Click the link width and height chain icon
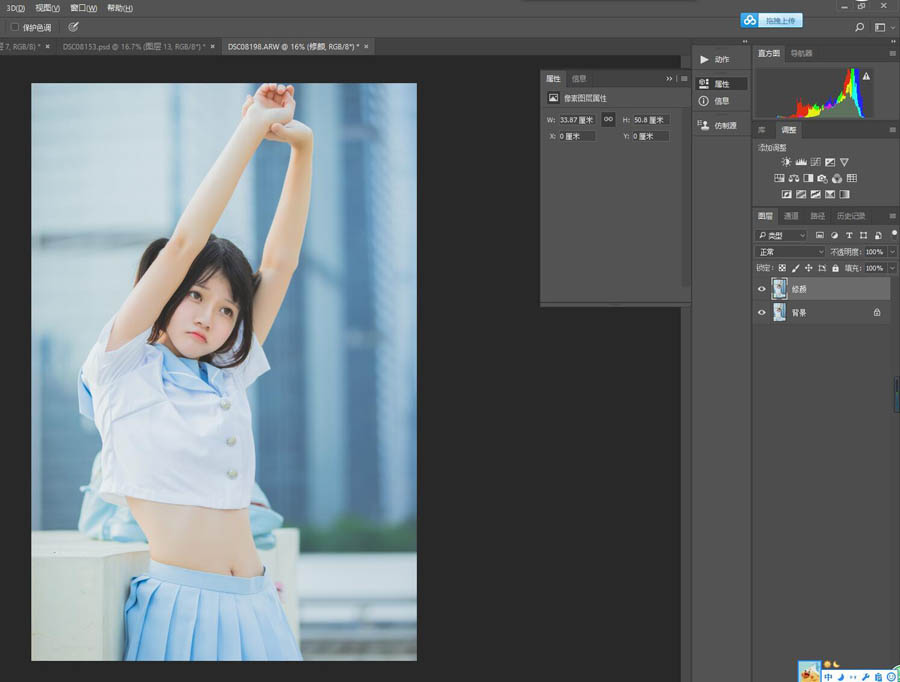900x682 pixels. point(607,120)
